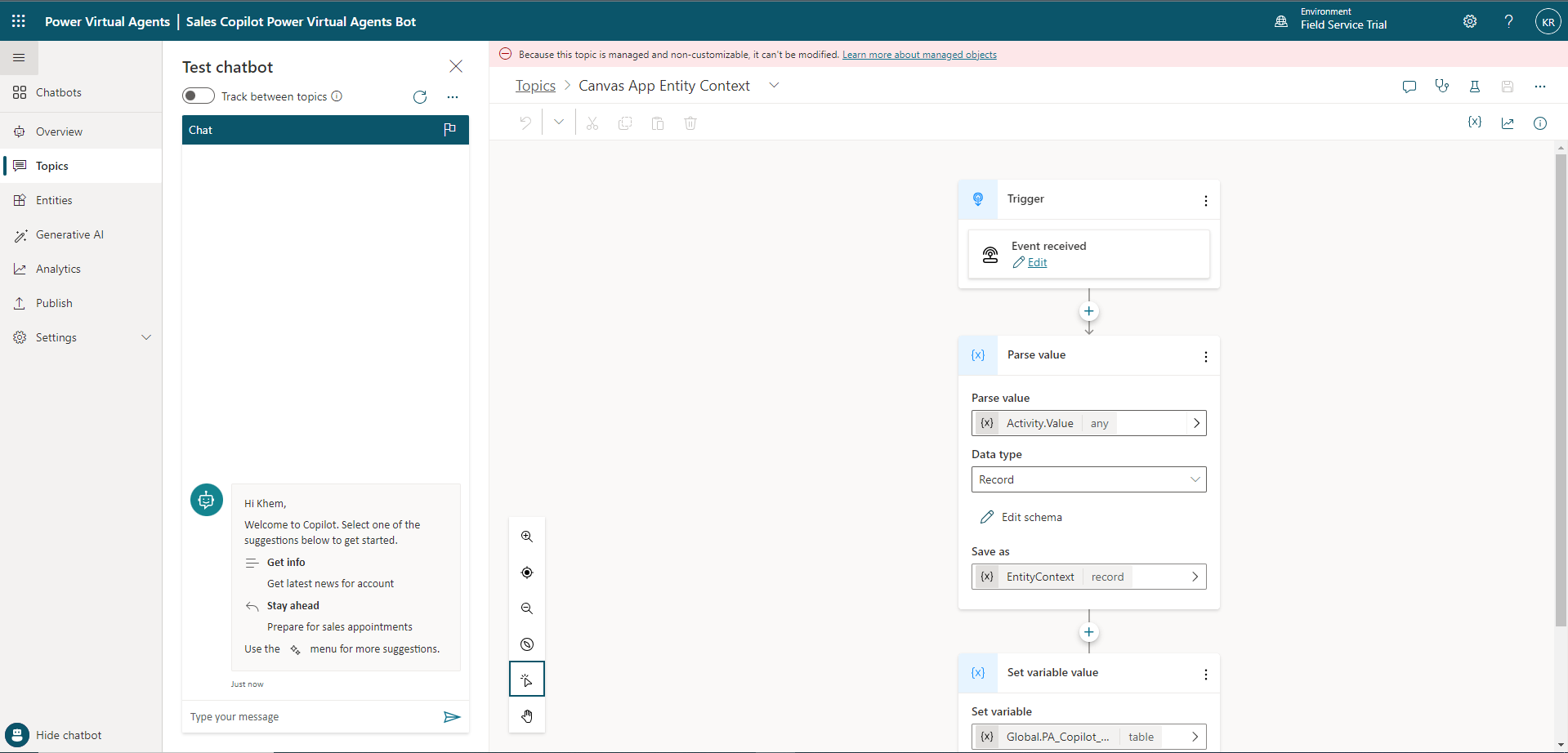Collapse the left navigation hamburger menu

point(19,58)
